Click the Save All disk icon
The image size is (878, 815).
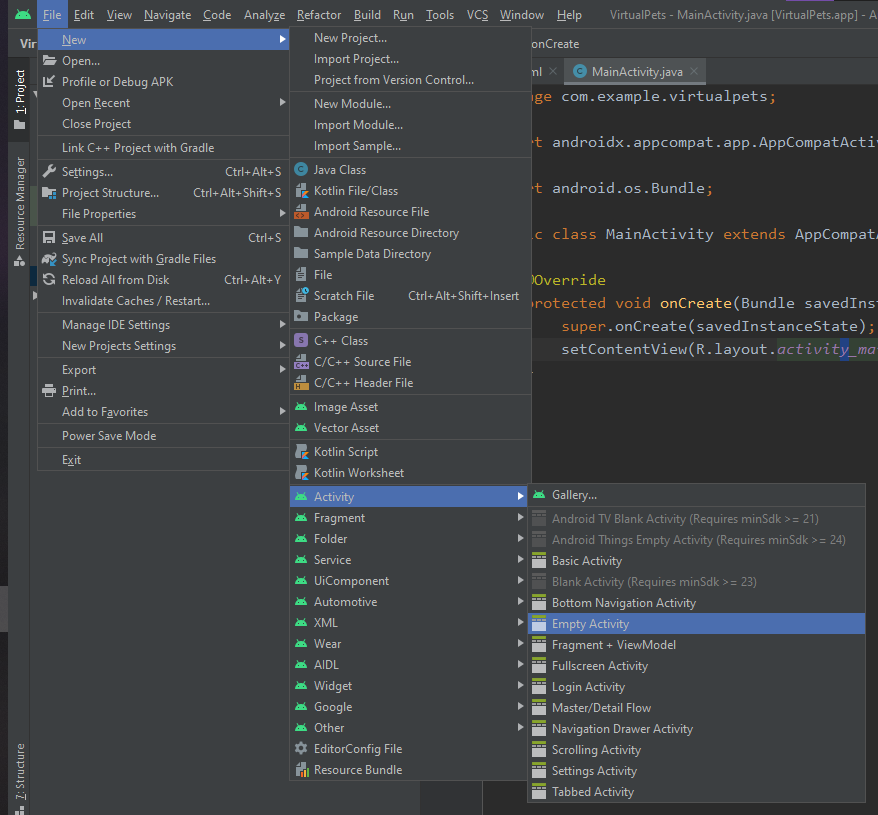coord(49,238)
